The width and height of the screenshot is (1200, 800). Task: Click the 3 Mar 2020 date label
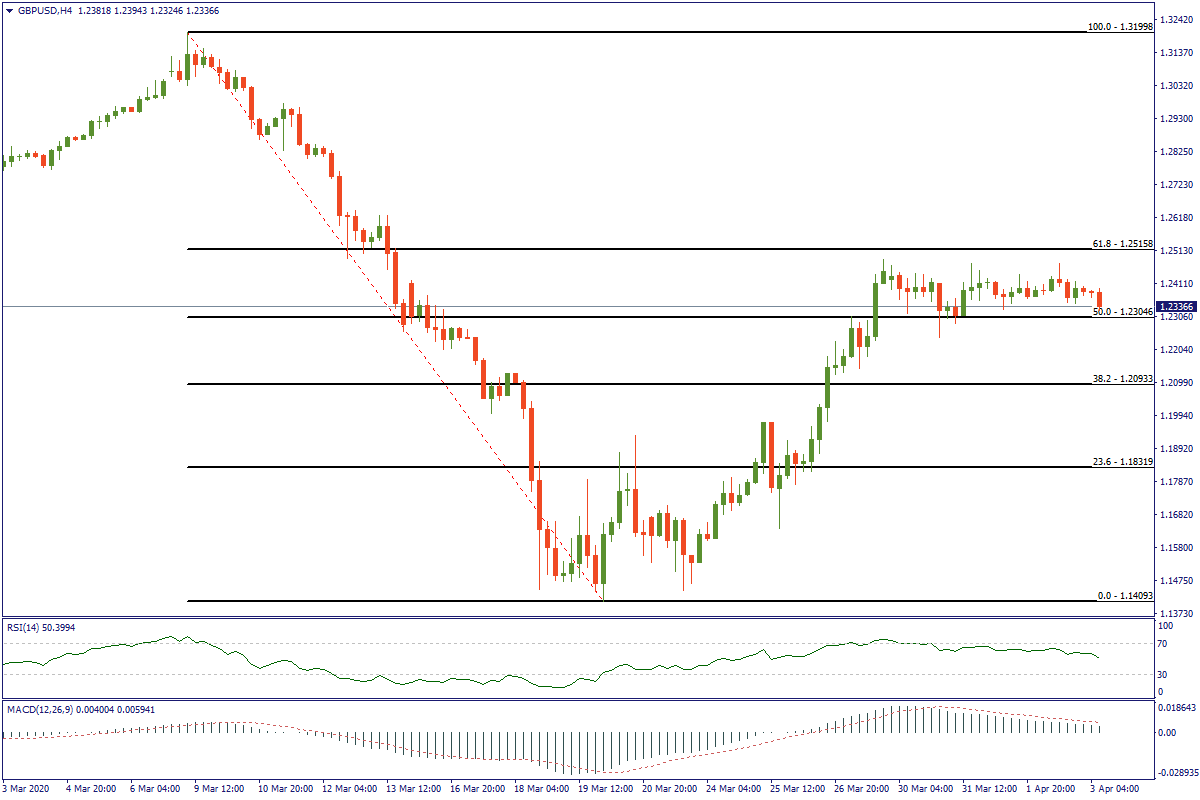coord(27,788)
